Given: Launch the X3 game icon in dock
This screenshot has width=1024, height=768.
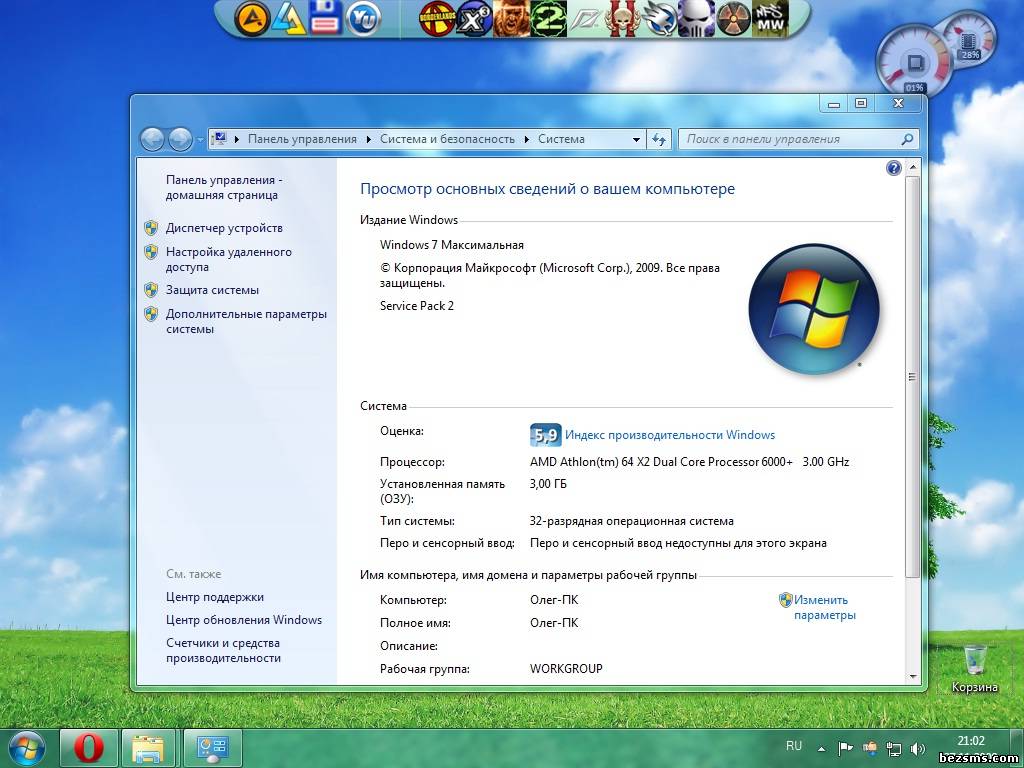Looking at the screenshot, I should coord(472,18).
